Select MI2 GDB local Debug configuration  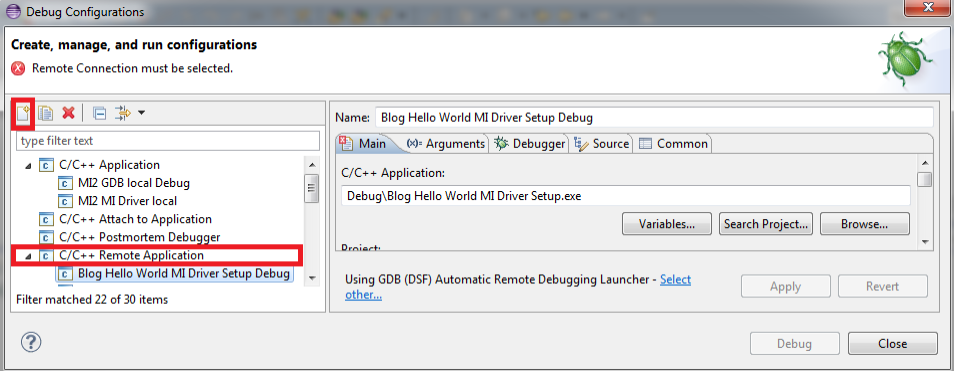click(x=134, y=183)
